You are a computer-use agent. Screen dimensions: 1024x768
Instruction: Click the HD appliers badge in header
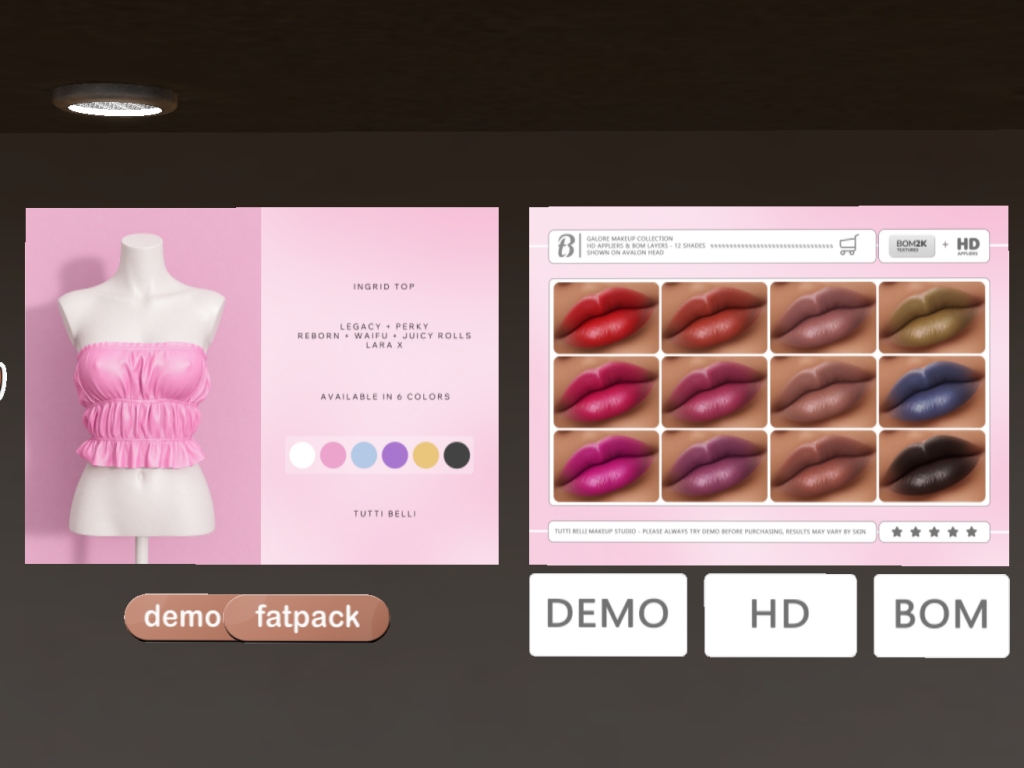(967, 246)
